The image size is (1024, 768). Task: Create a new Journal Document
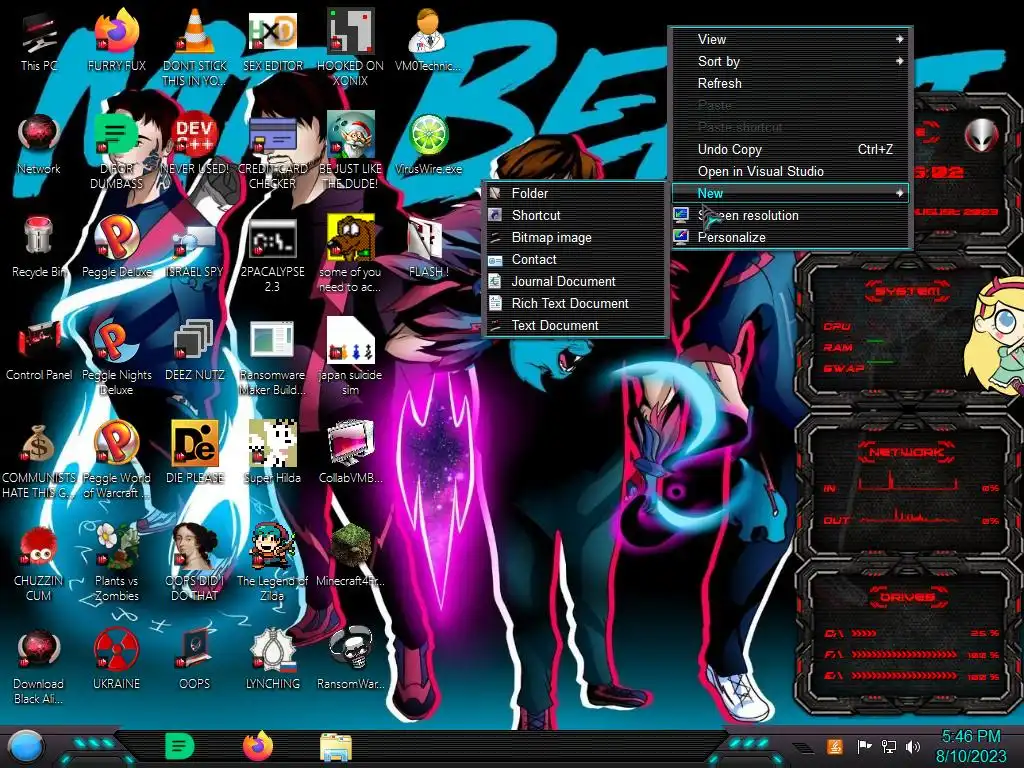(575, 281)
